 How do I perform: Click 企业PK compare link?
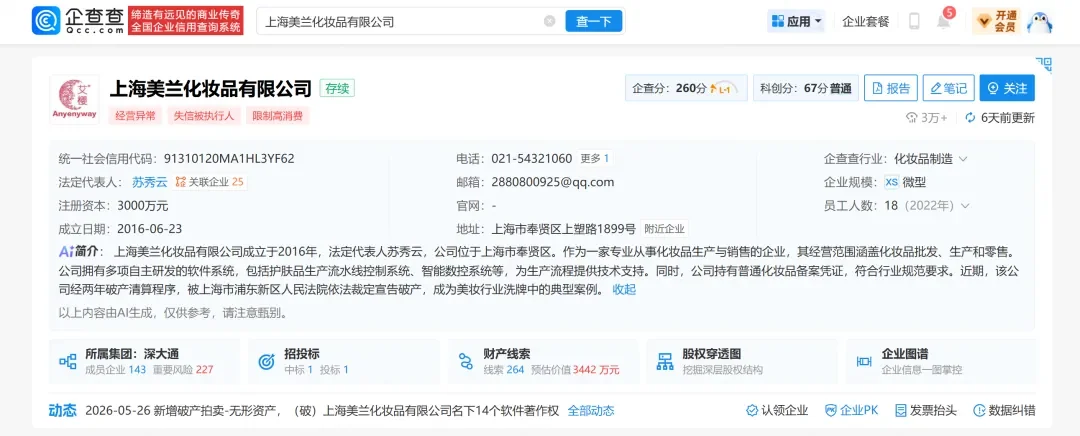click(851, 411)
